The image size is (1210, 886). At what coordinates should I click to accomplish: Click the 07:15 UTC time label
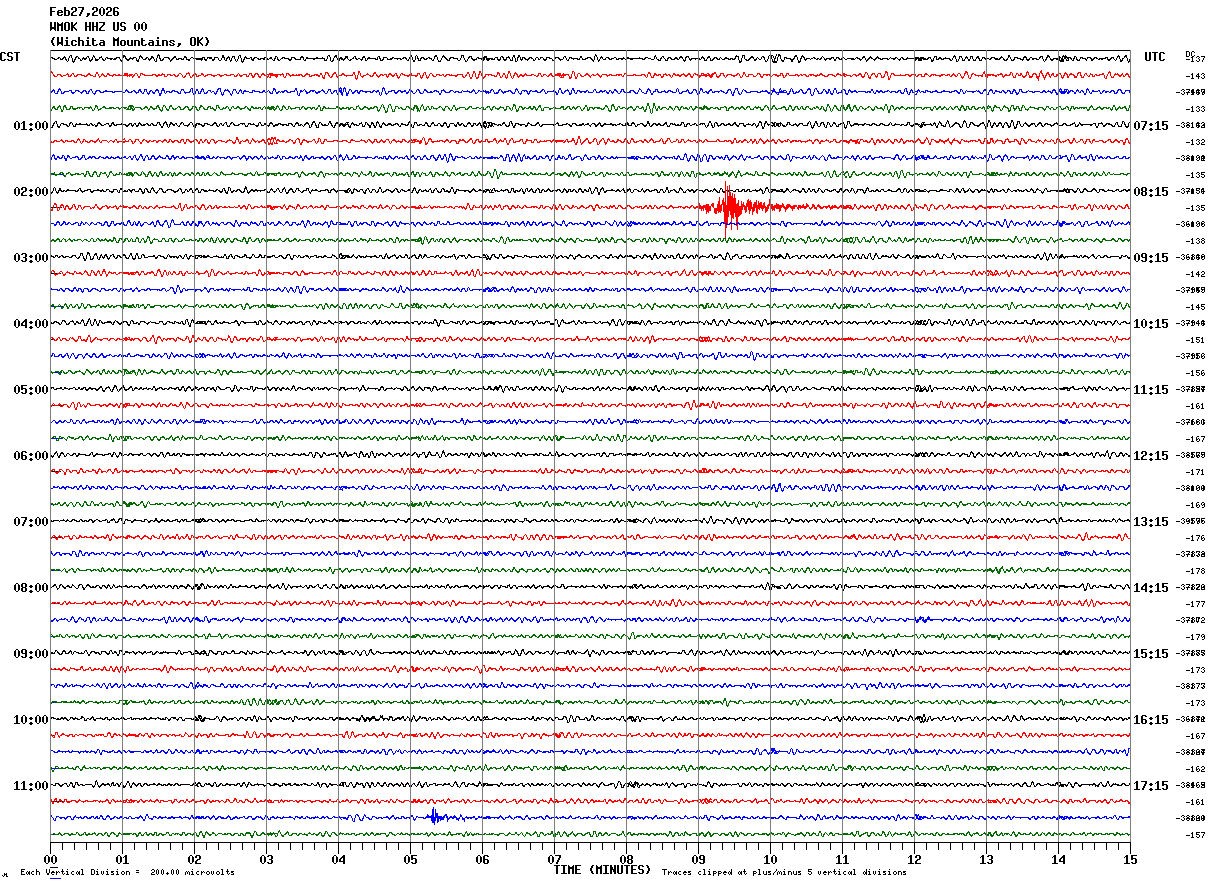tap(1151, 126)
